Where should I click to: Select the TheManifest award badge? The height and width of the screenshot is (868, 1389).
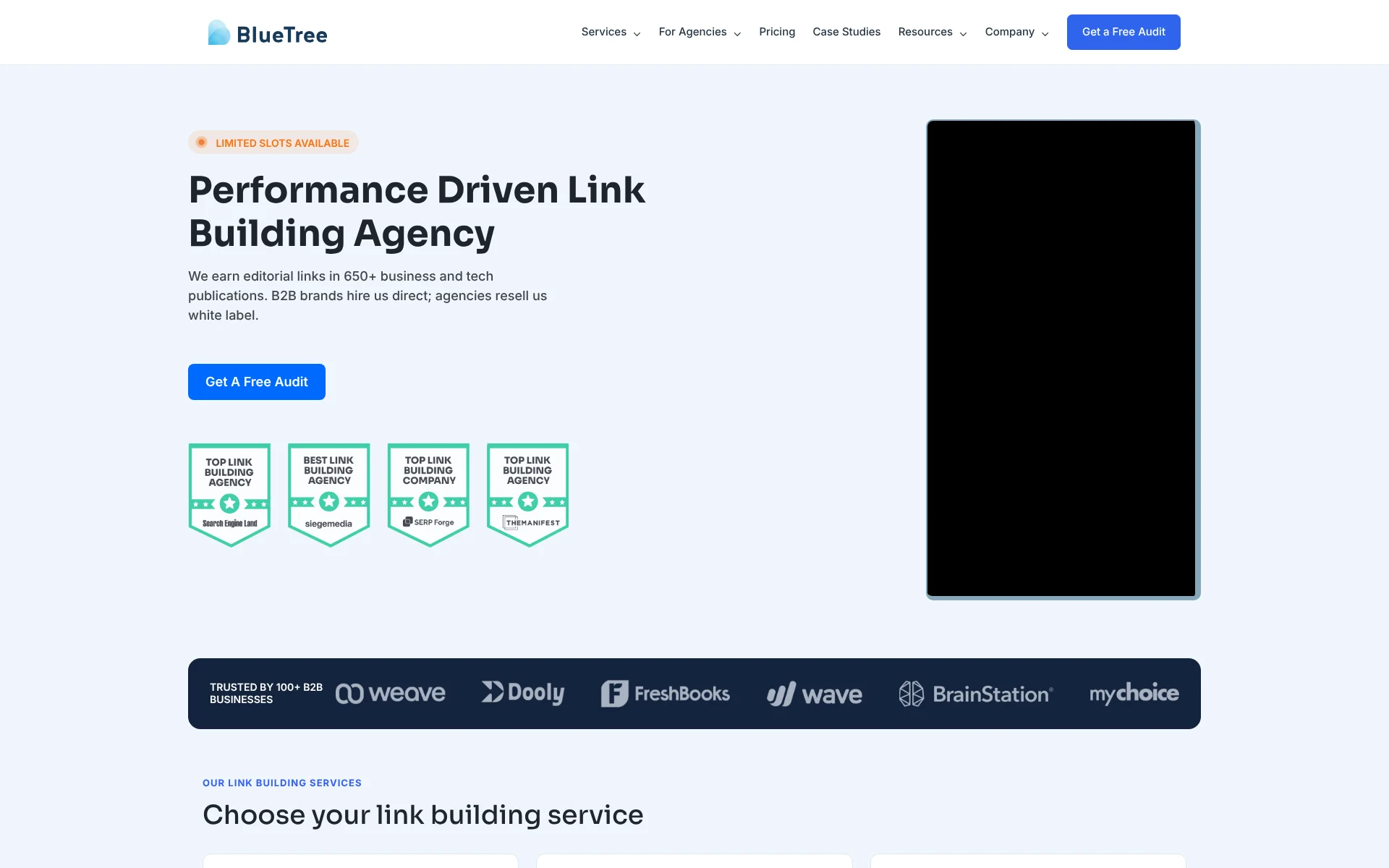pos(528,495)
